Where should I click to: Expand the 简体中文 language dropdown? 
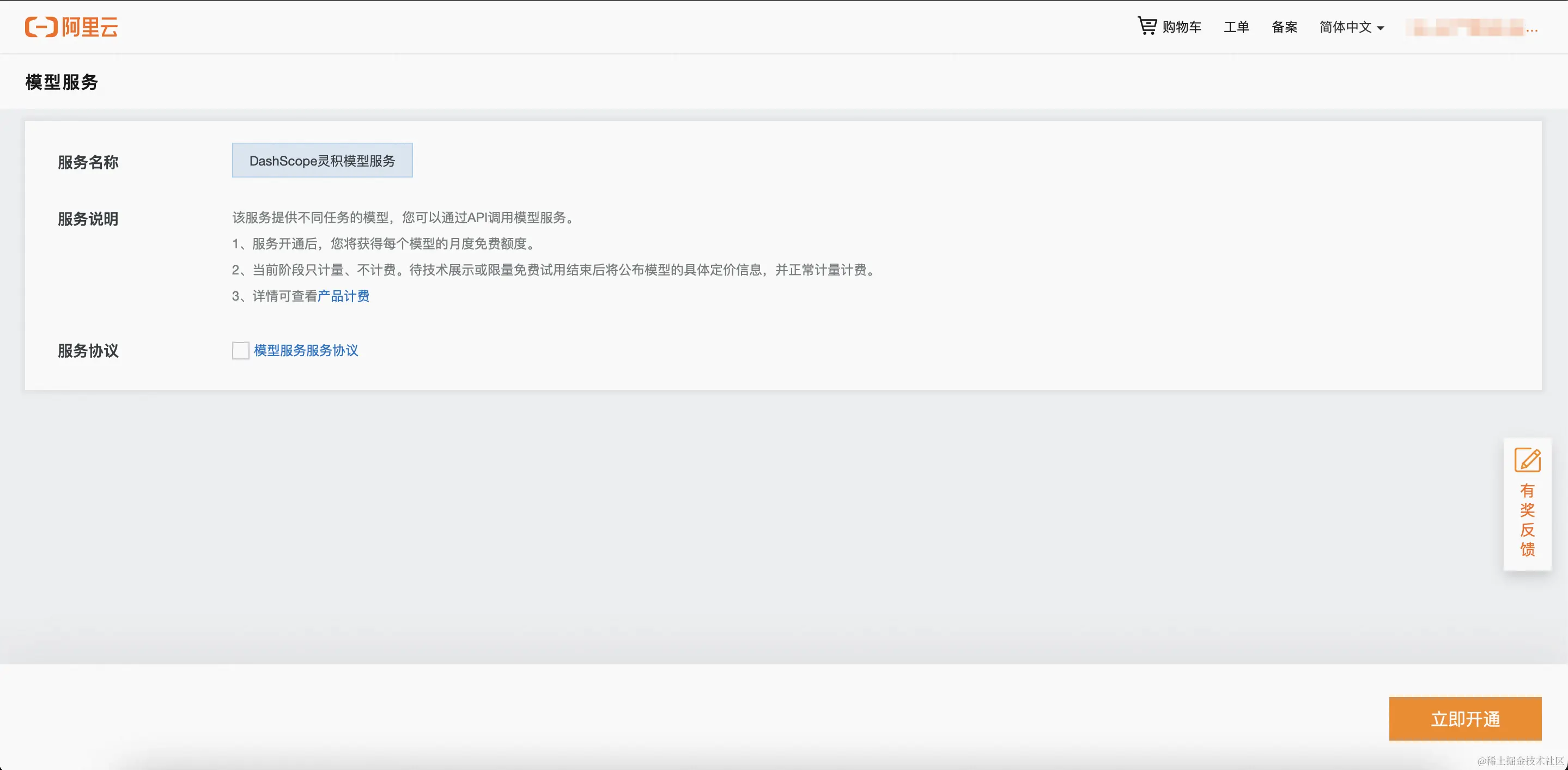point(1345,27)
